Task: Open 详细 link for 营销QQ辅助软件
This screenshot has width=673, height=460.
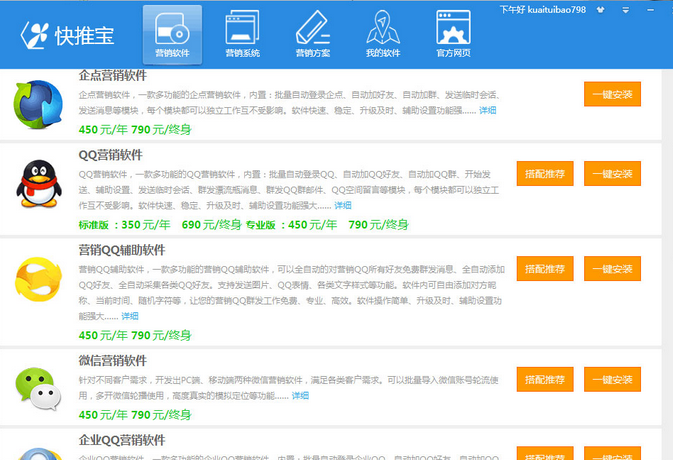Action: pos(130,316)
